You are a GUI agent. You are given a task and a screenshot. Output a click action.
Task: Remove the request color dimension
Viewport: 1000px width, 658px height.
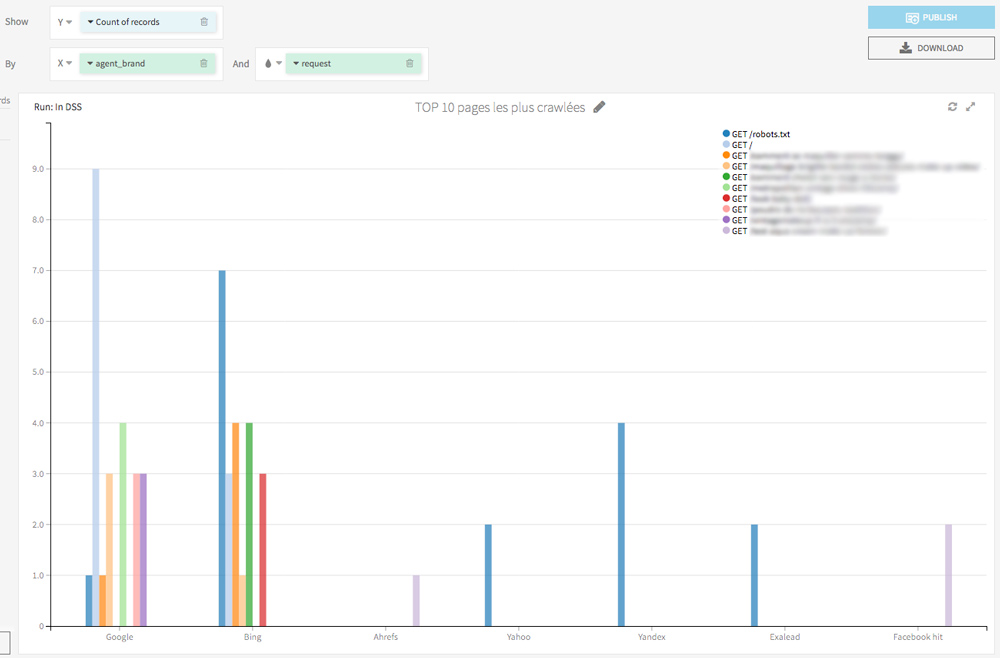pos(409,63)
